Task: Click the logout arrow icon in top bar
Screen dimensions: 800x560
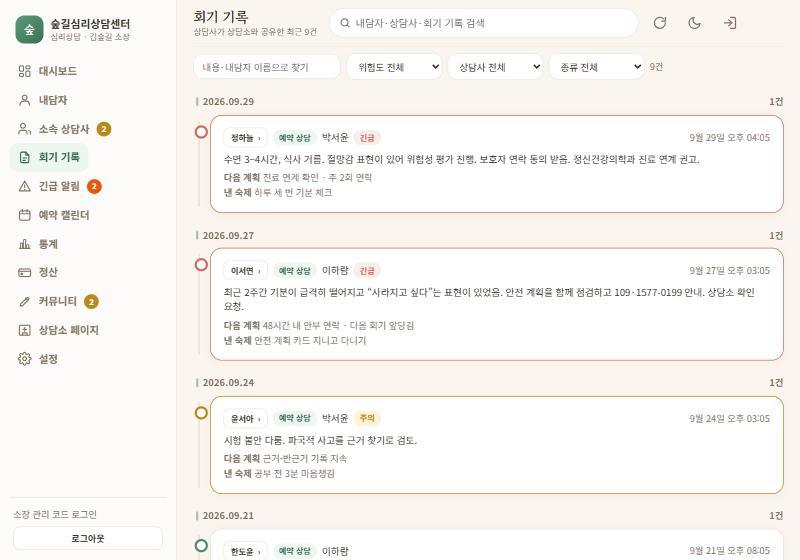Action: [730, 23]
